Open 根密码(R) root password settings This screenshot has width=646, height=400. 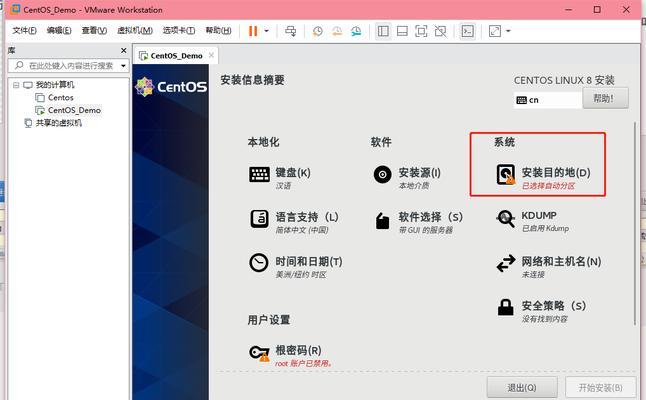click(x=290, y=356)
